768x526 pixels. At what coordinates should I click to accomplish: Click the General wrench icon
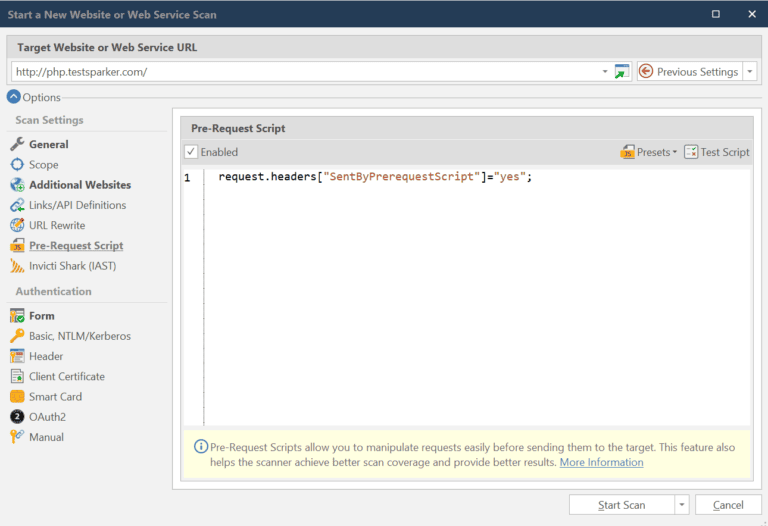(x=17, y=145)
